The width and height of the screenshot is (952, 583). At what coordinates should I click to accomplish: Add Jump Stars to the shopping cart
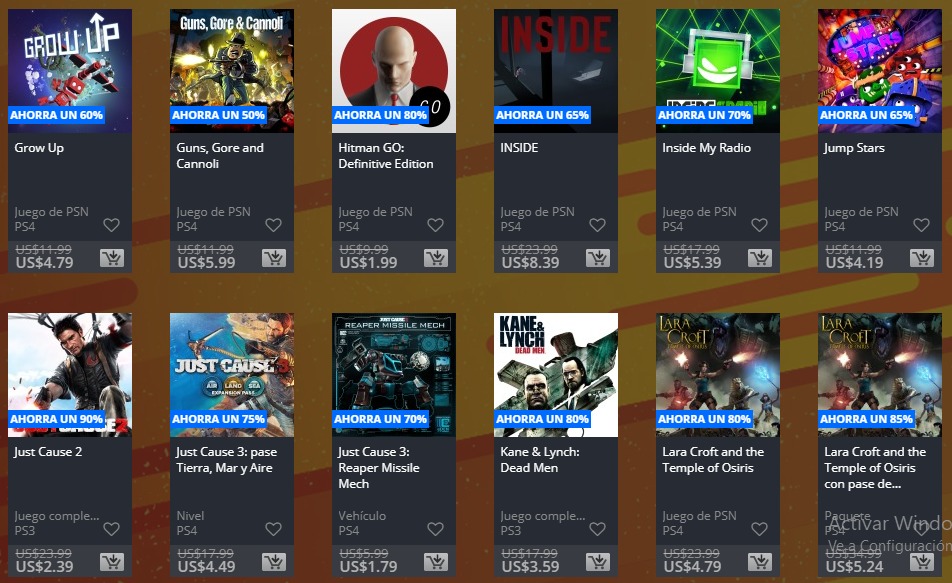pos(922,258)
